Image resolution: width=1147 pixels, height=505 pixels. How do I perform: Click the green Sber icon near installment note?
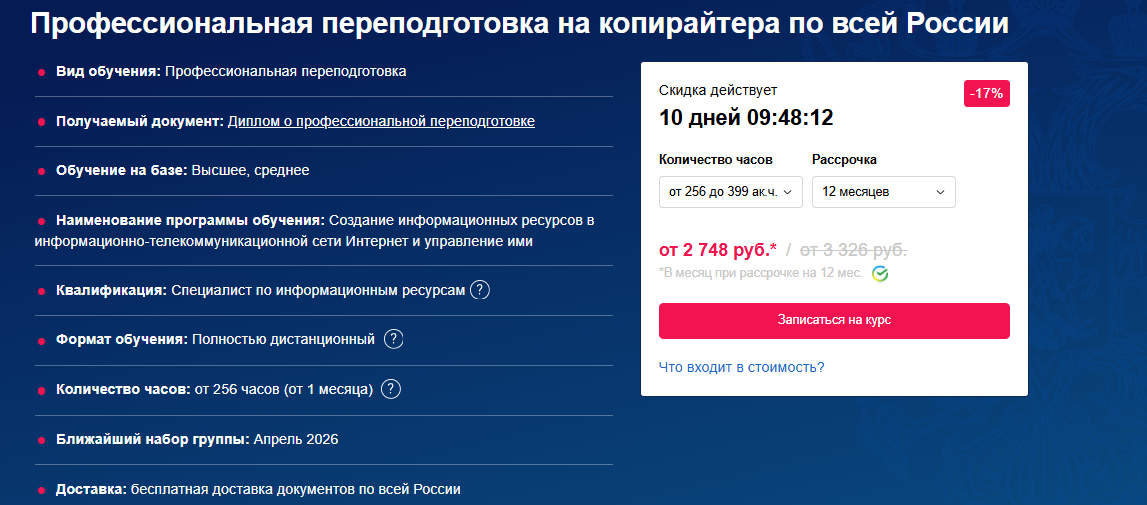[880, 273]
